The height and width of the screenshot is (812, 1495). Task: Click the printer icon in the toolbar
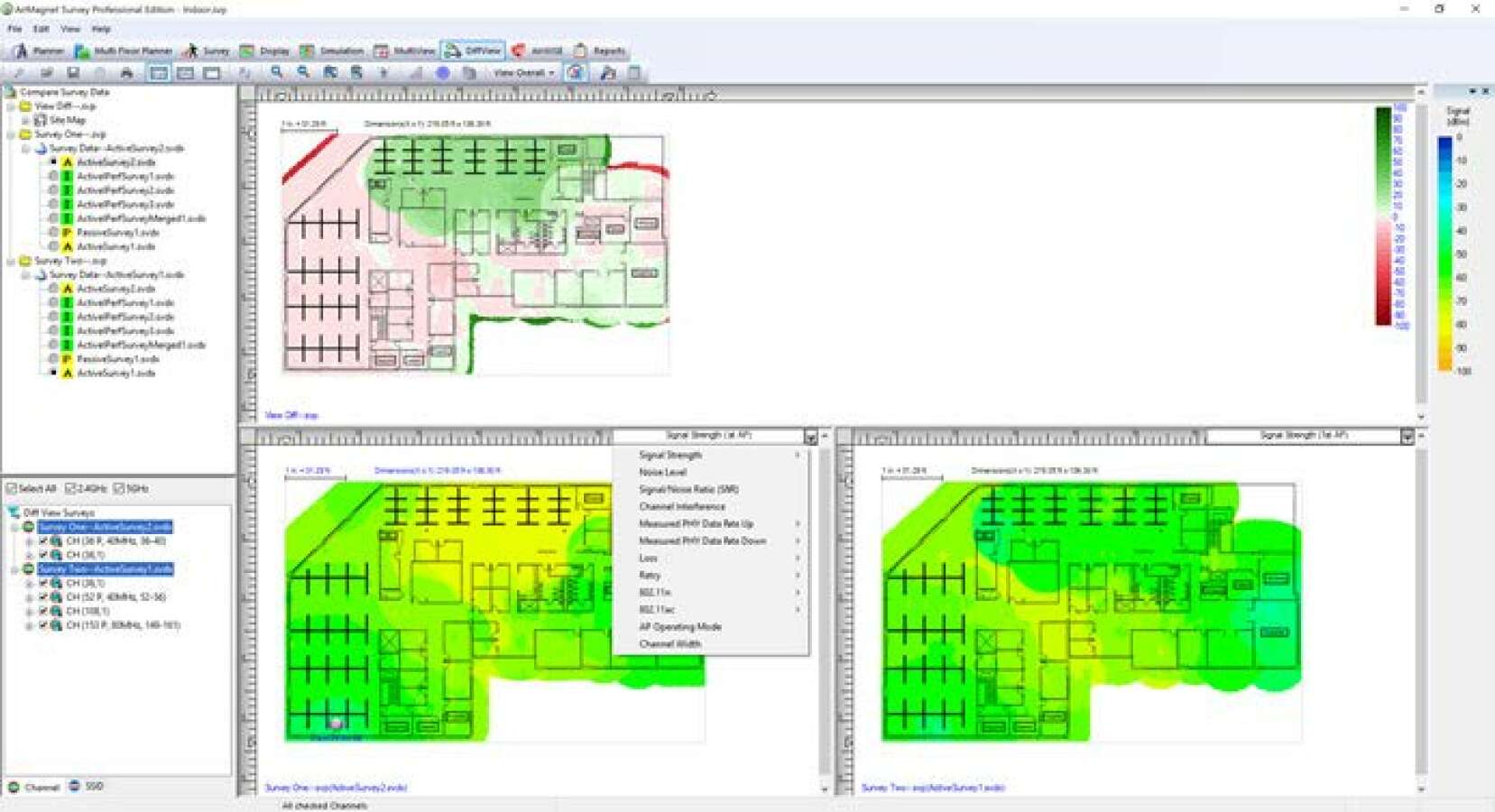coord(126,73)
